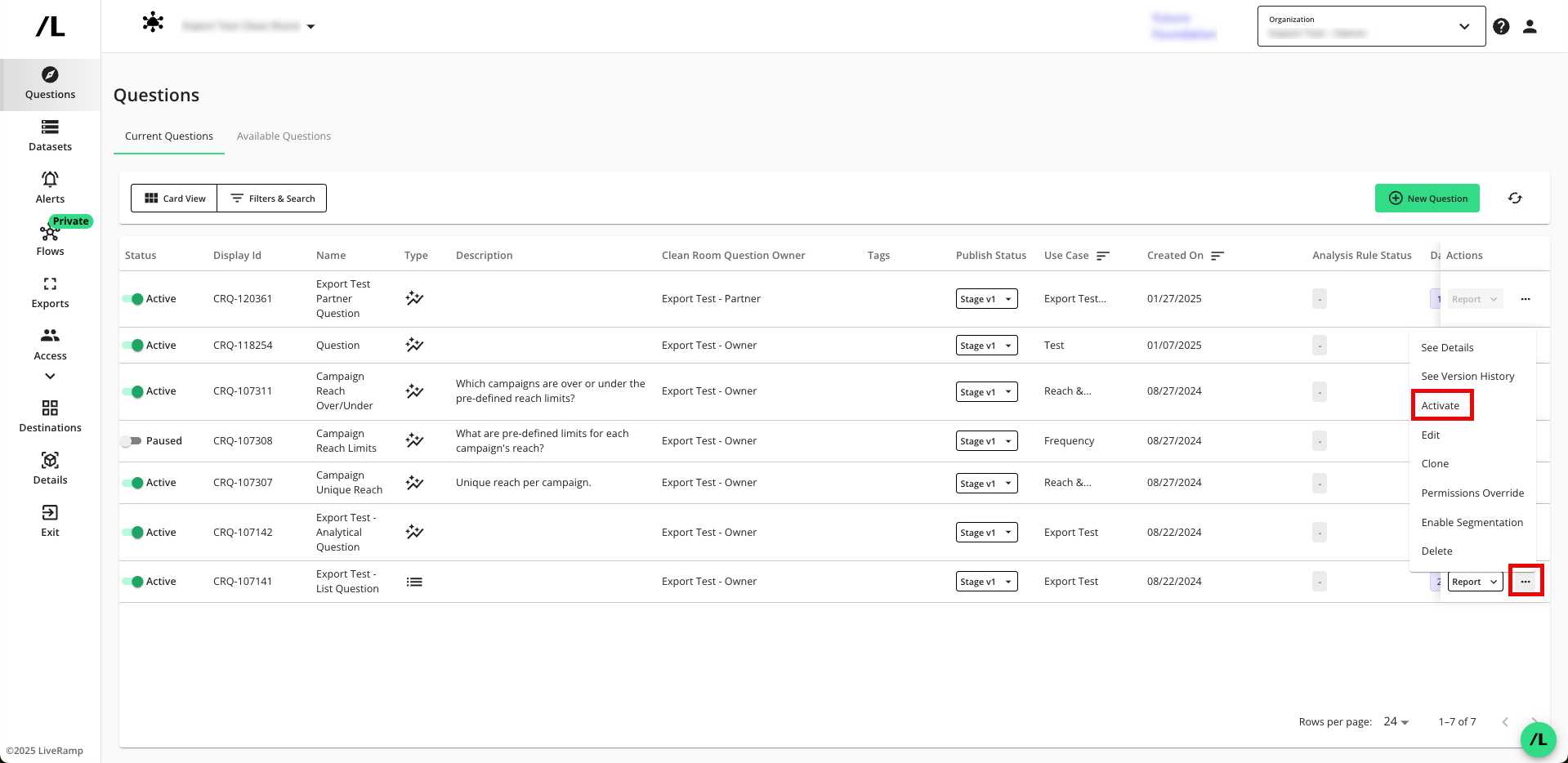The image size is (1568, 763).
Task: Open more actions for CRQ-107141 row
Action: [1526, 581]
